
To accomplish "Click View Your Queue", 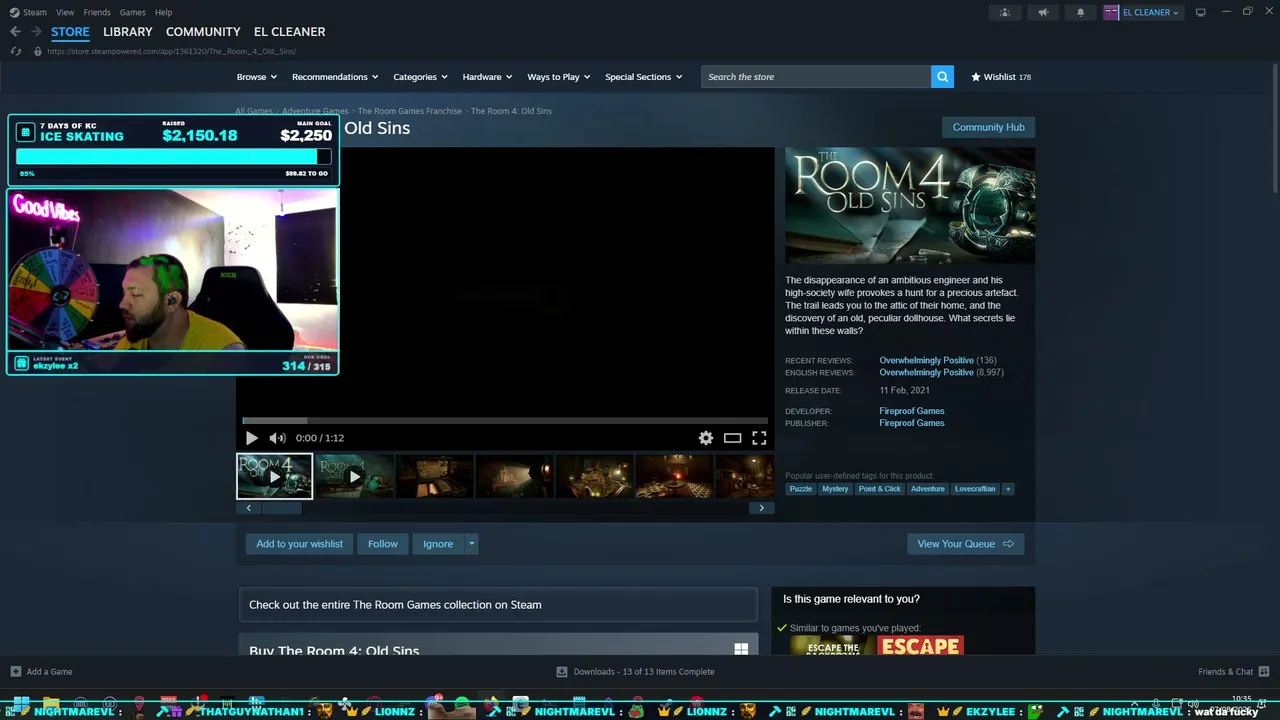I will point(965,544).
